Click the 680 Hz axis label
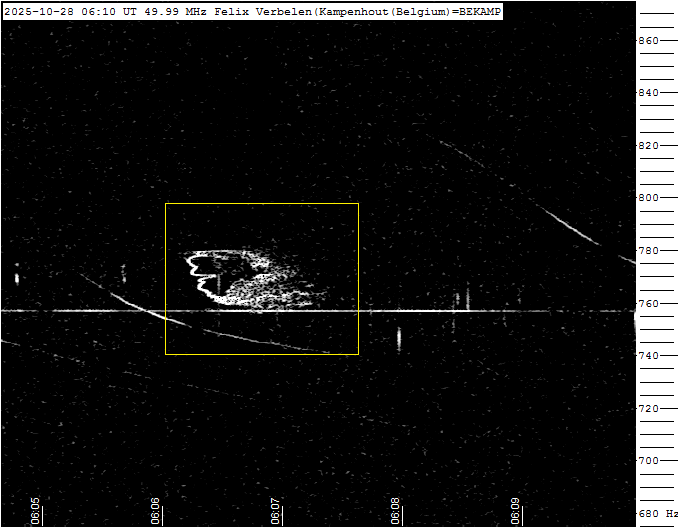The width and height of the screenshot is (679, 528). pos(657,514)
